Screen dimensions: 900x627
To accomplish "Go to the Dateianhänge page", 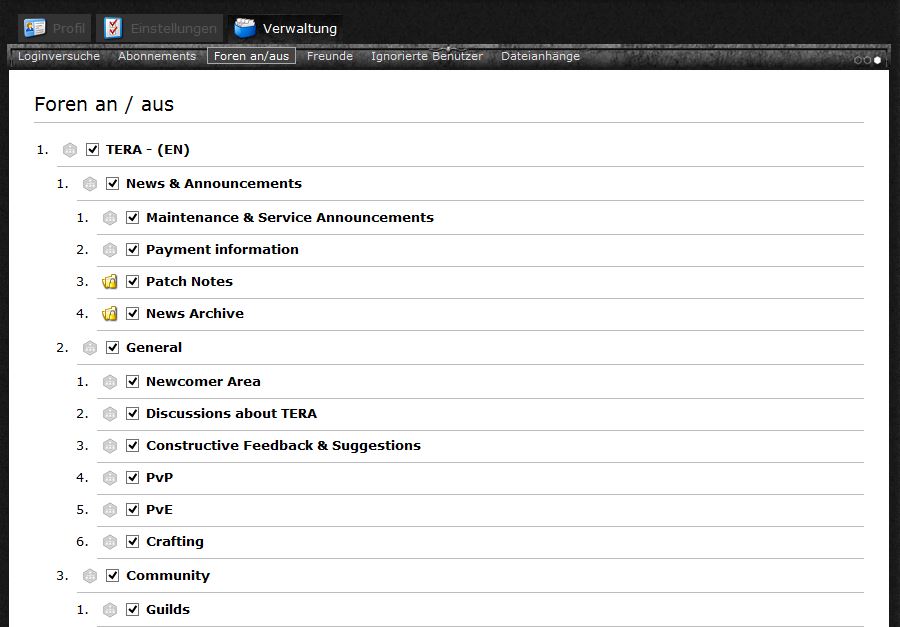I will coord(540,56).
